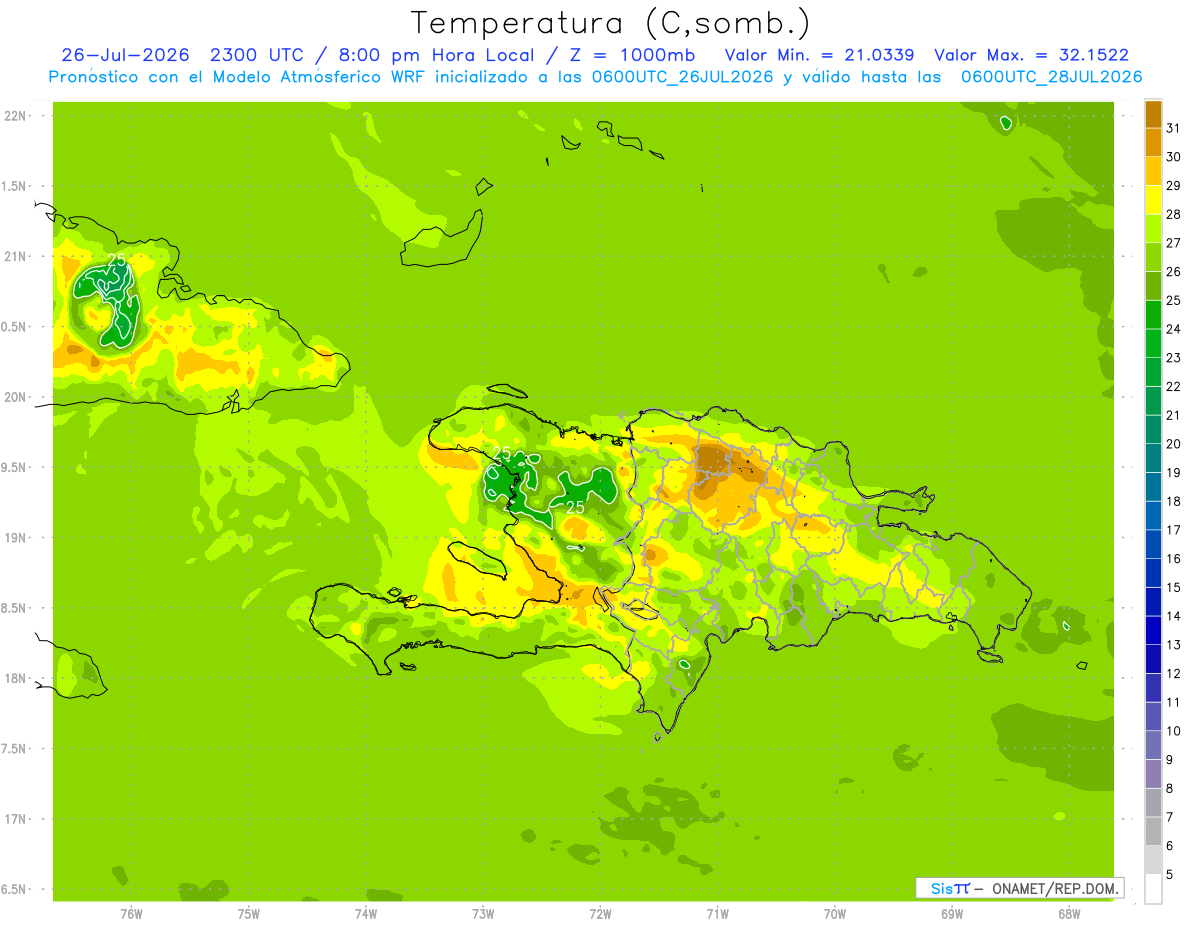The width and height of the screenshot is (1200, 927).
Task: Click the '70W' longitude label
Action: (x=835, y=914)
